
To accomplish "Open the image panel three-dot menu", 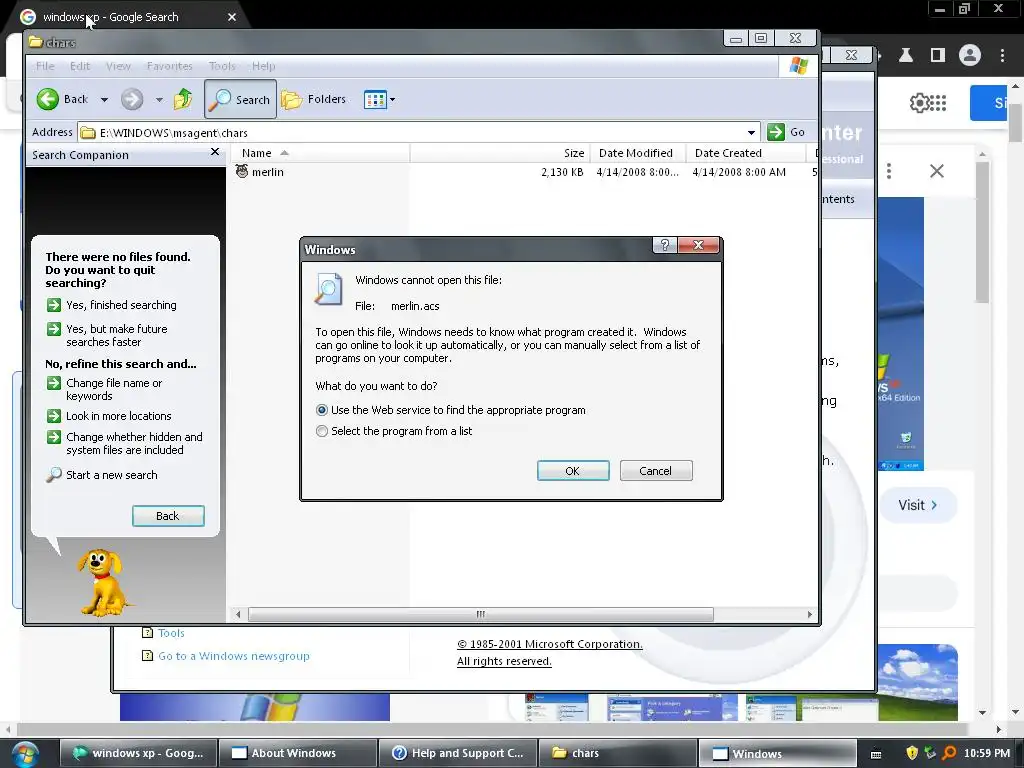I will 889,171.
